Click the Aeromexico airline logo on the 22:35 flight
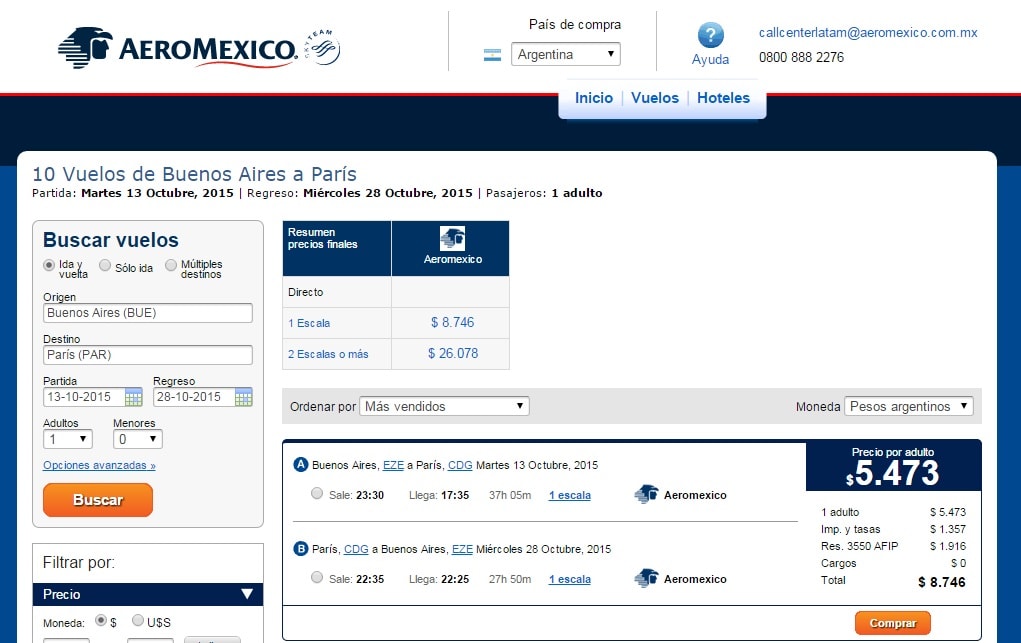Screen dimensions: 1021x643 coord(646,579)
